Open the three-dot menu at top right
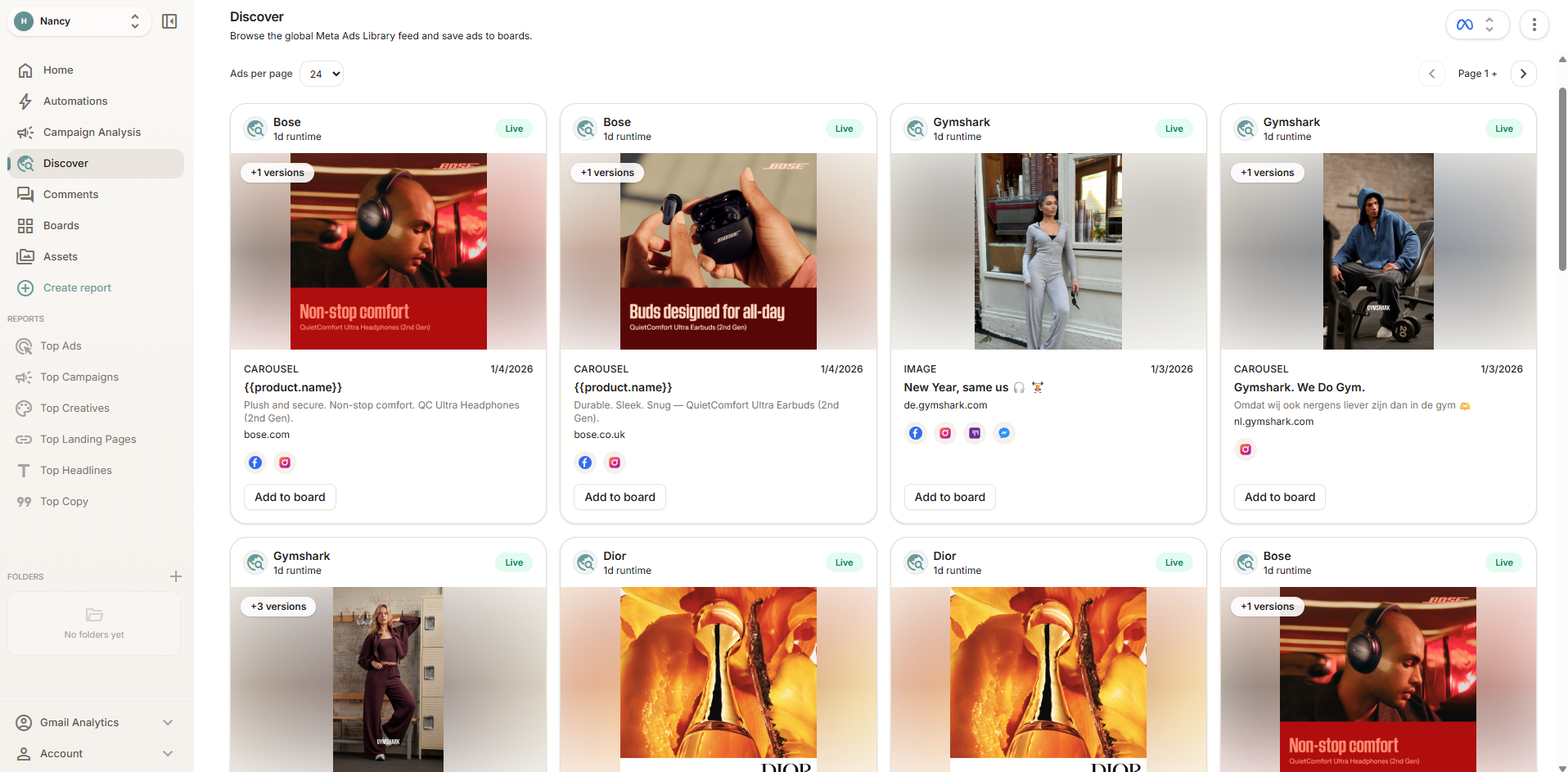Screen dimensions: 1568x772 click(1534, 25)
